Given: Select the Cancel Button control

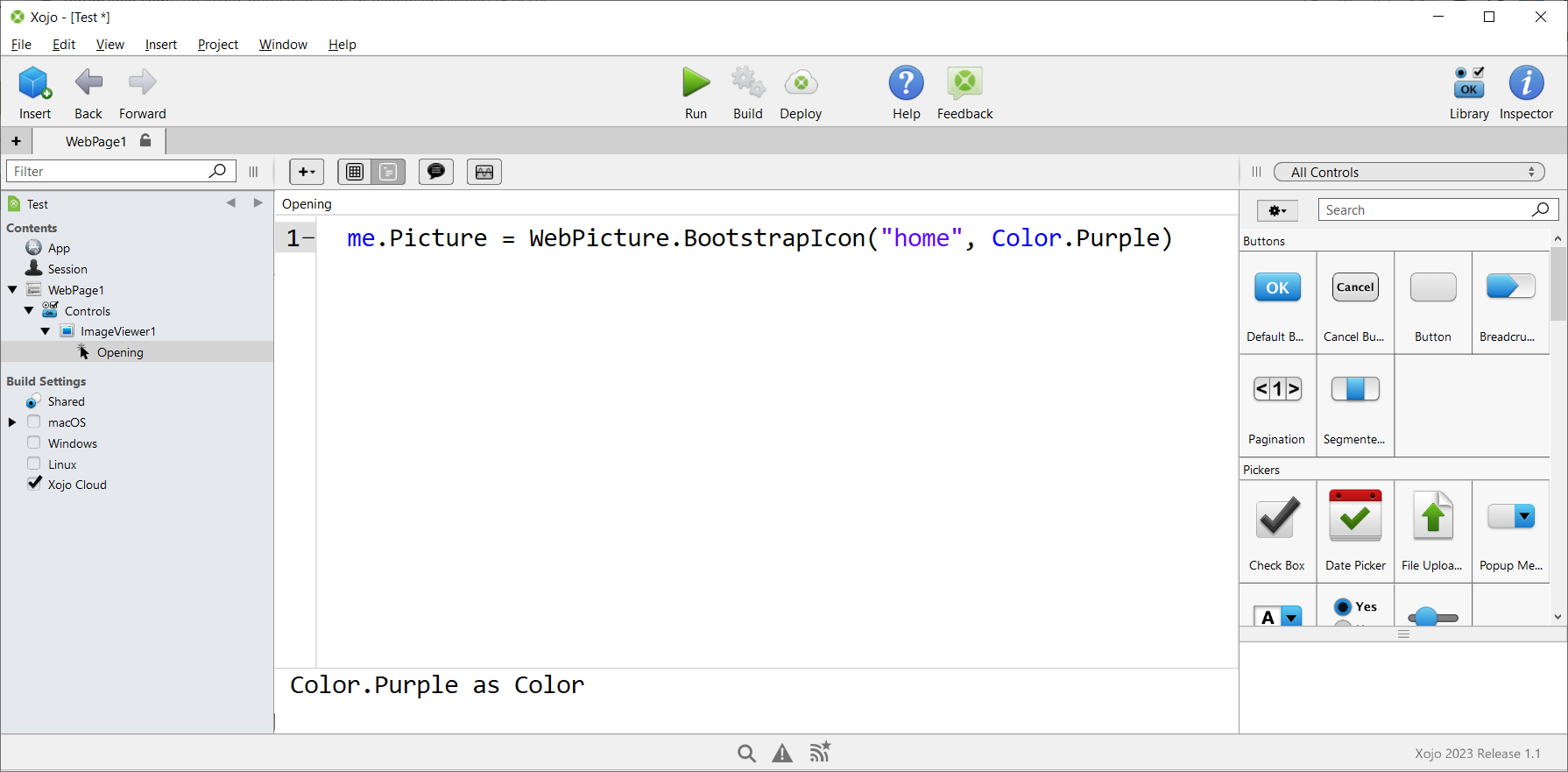Looking at the screenshot, I should pyautogui.click(x=1355, y=303).
